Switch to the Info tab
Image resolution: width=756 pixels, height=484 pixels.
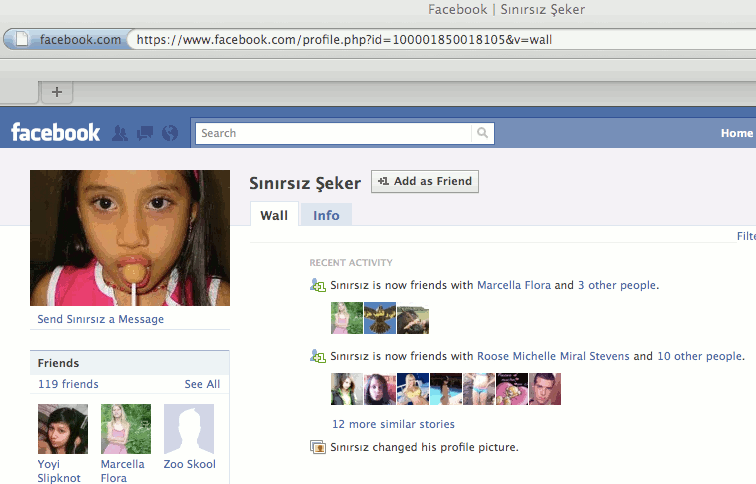326,215
